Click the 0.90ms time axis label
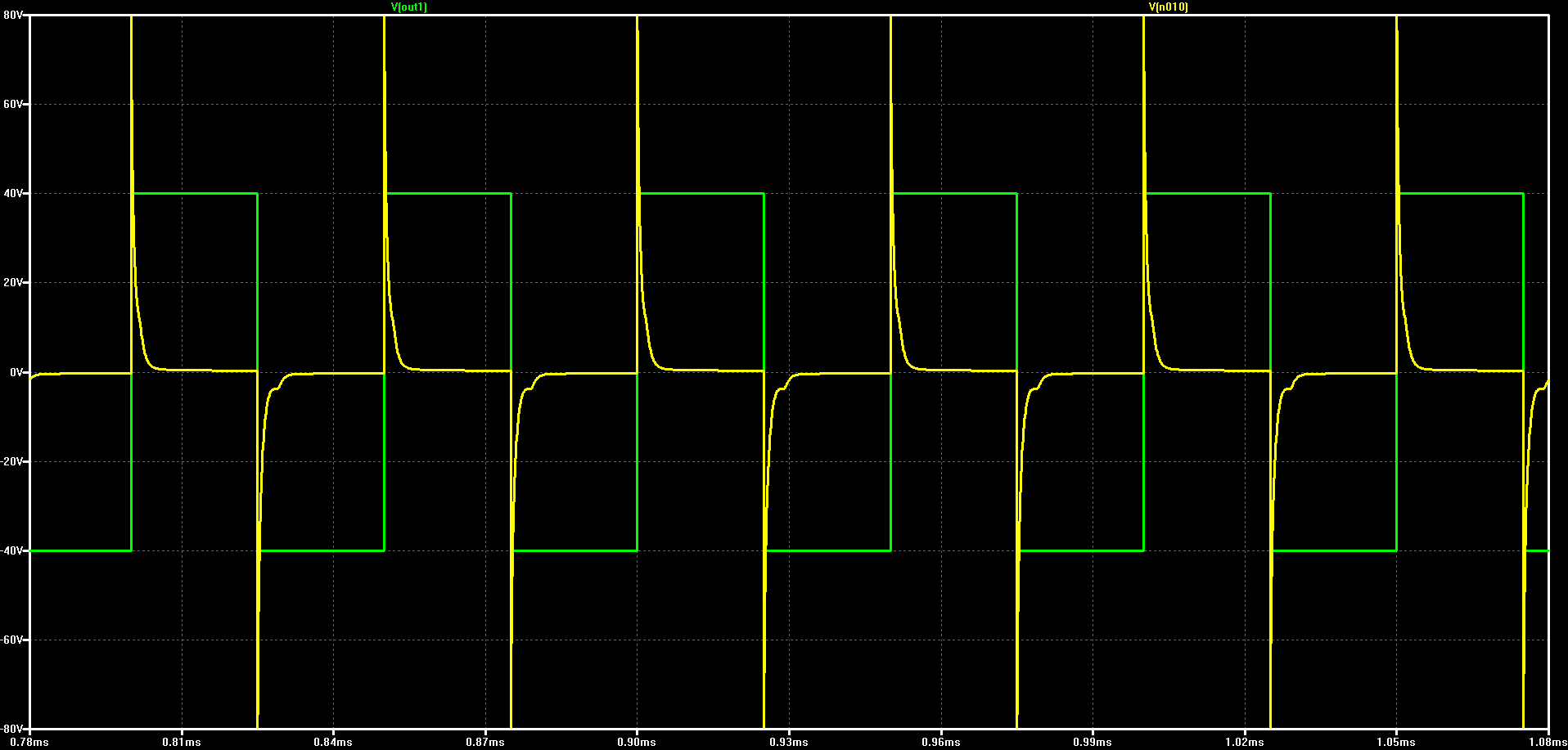 pyautogui.click(x=637, y=743)
